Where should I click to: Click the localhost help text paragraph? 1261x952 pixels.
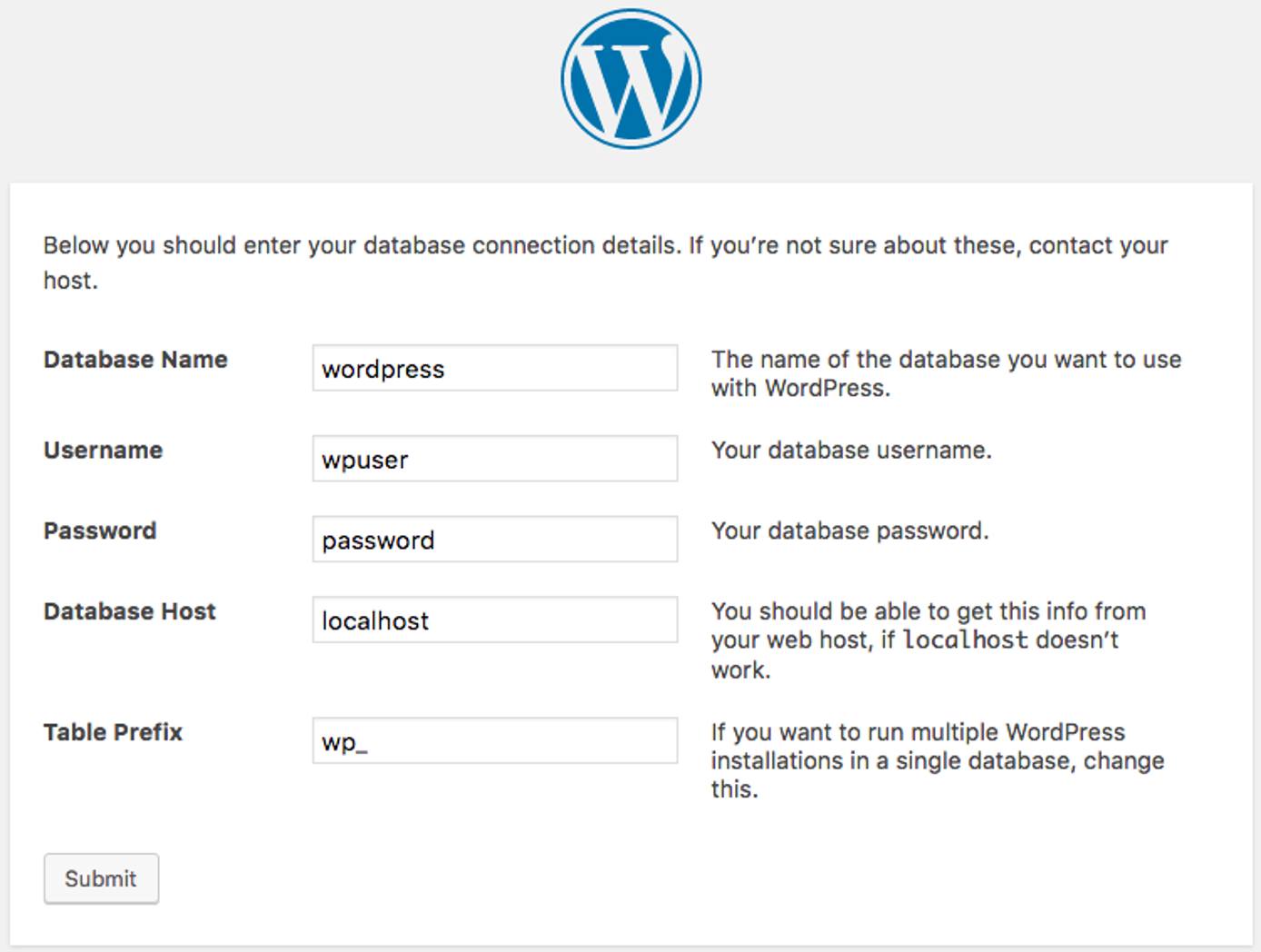tap(927, 639)
